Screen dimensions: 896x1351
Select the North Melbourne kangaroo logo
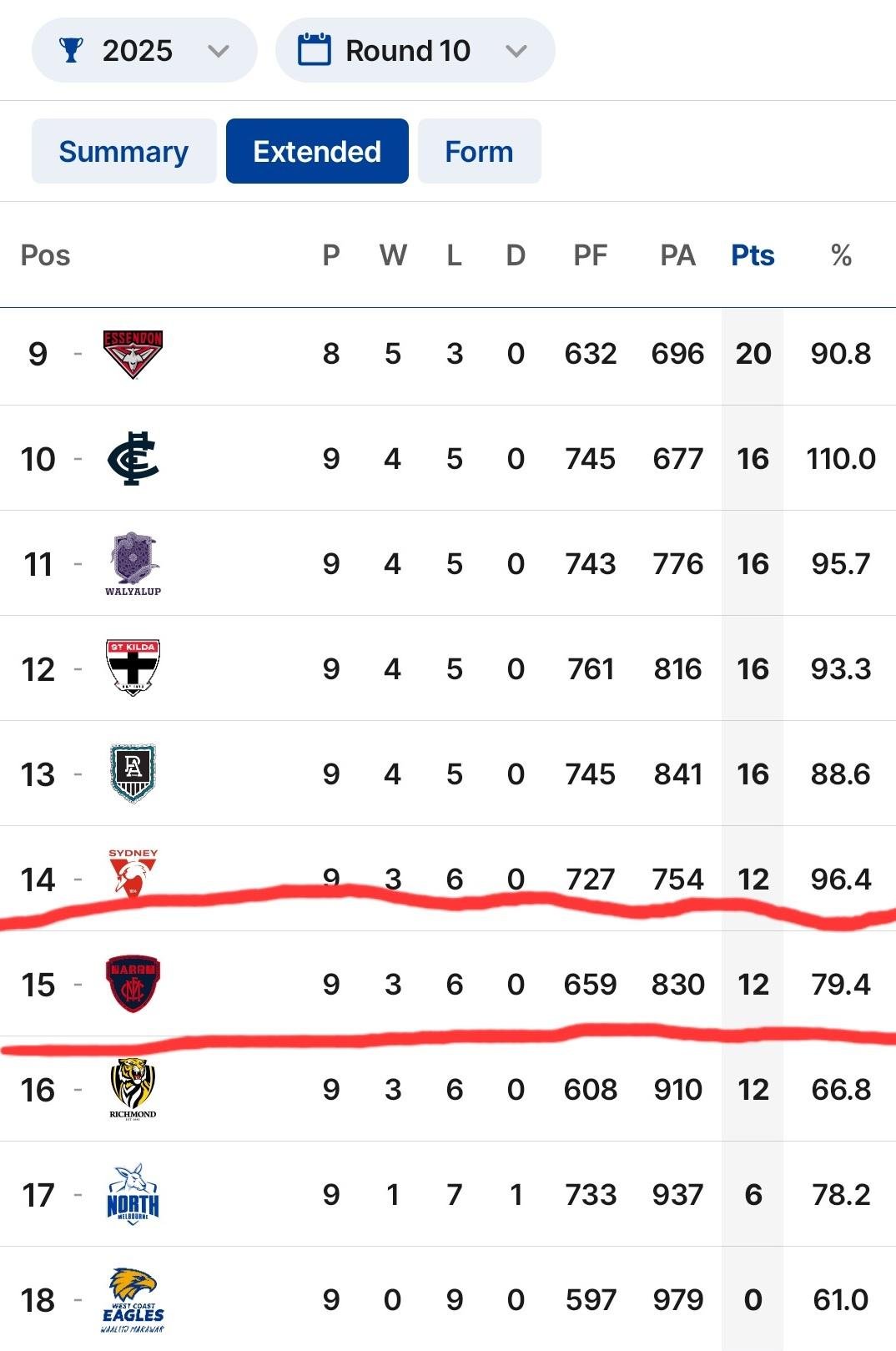click(133, 1194)
